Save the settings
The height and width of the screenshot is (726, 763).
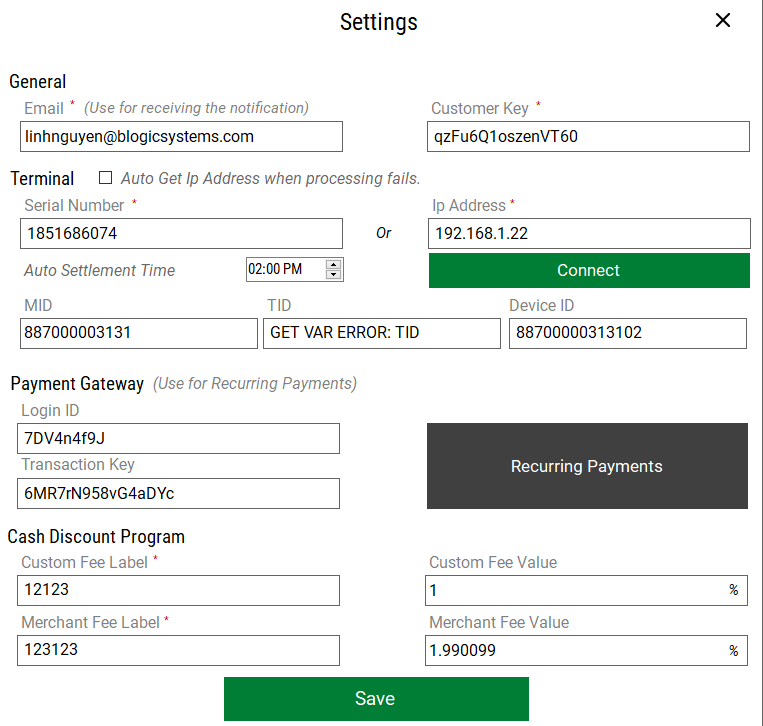pos(375,699)
